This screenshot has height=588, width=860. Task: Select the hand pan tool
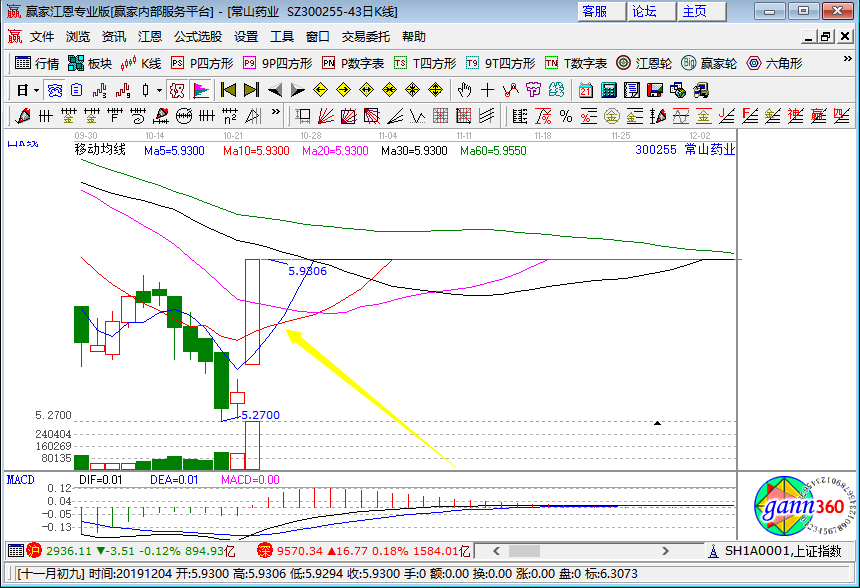(465, 90)
